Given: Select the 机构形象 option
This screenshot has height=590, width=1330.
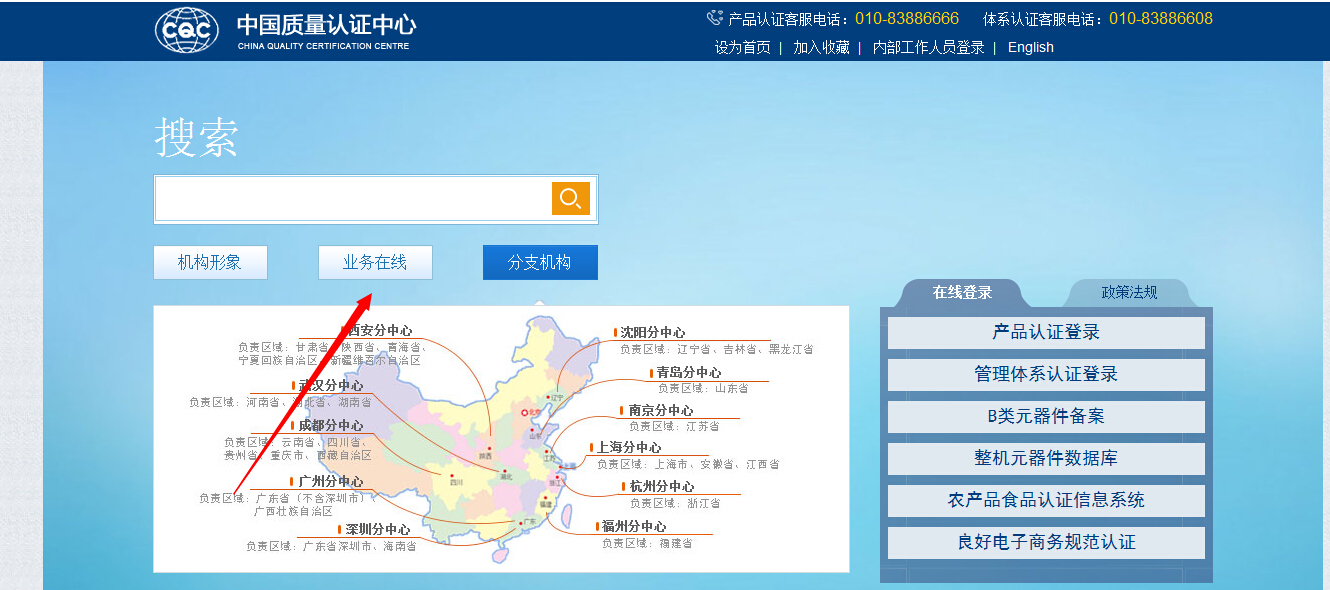Looking at the screenshot, I should click(210, 261).
